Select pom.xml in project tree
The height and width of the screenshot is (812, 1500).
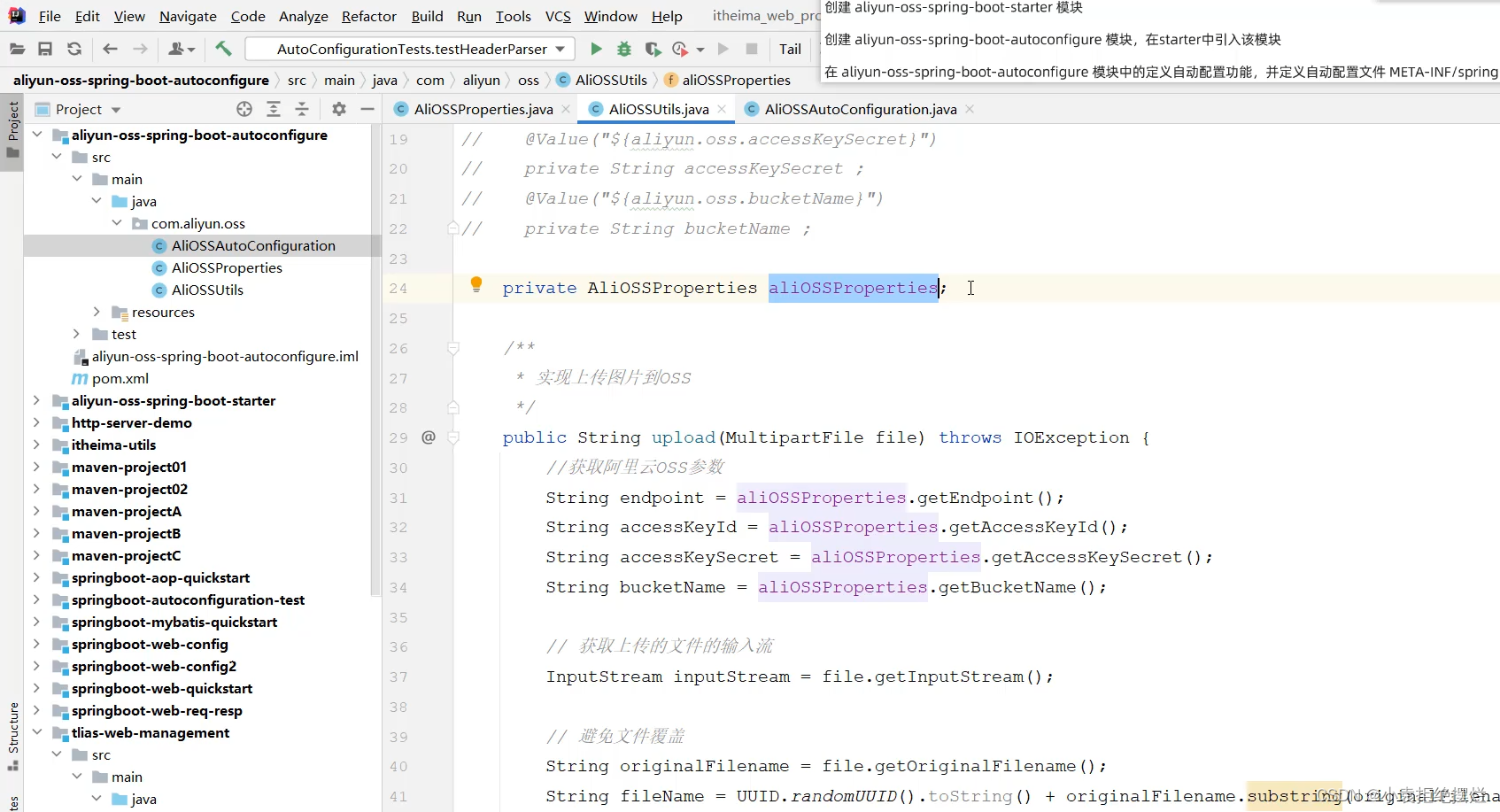(120, 378)
